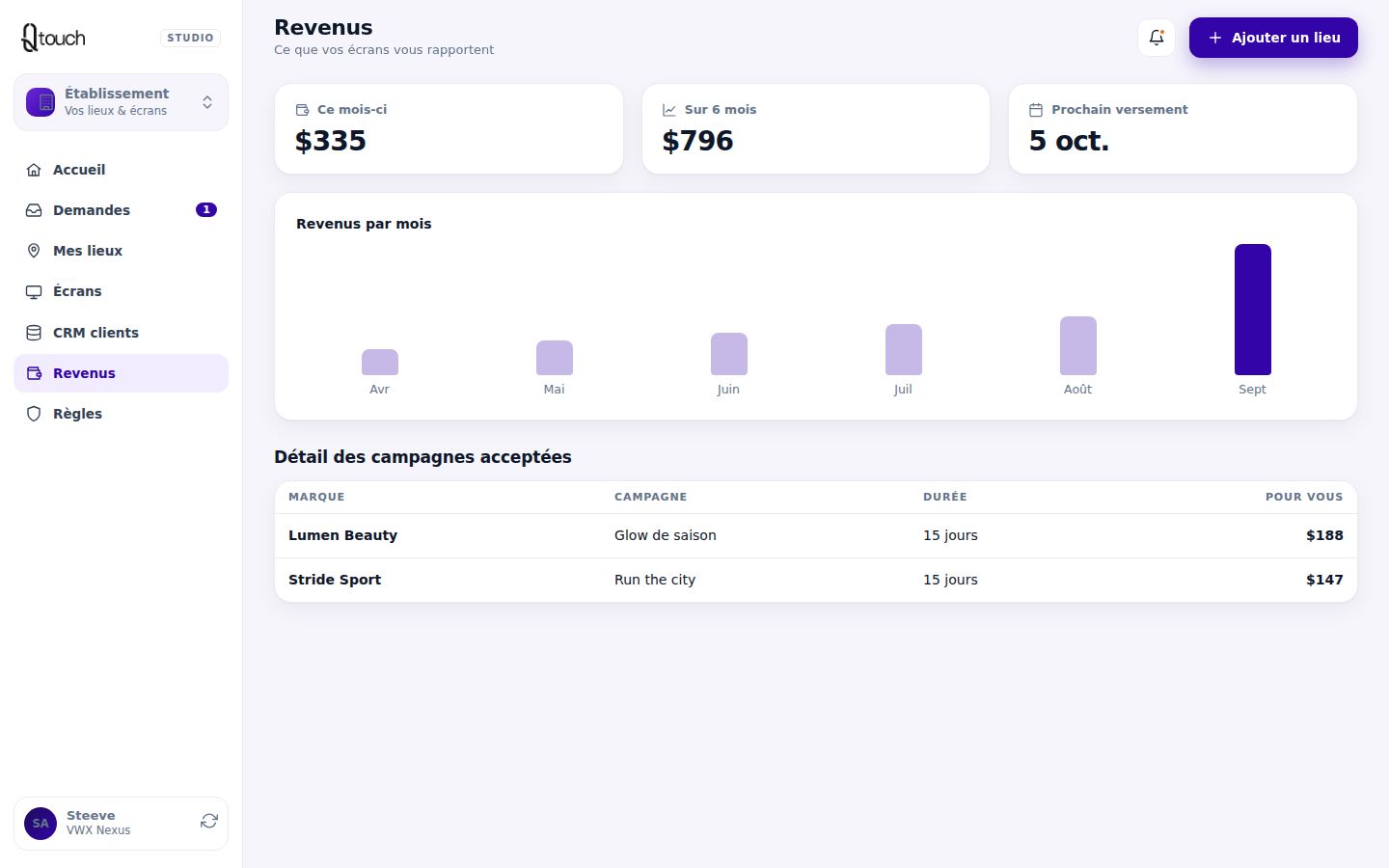Open the Demandes section

point(121,210)
